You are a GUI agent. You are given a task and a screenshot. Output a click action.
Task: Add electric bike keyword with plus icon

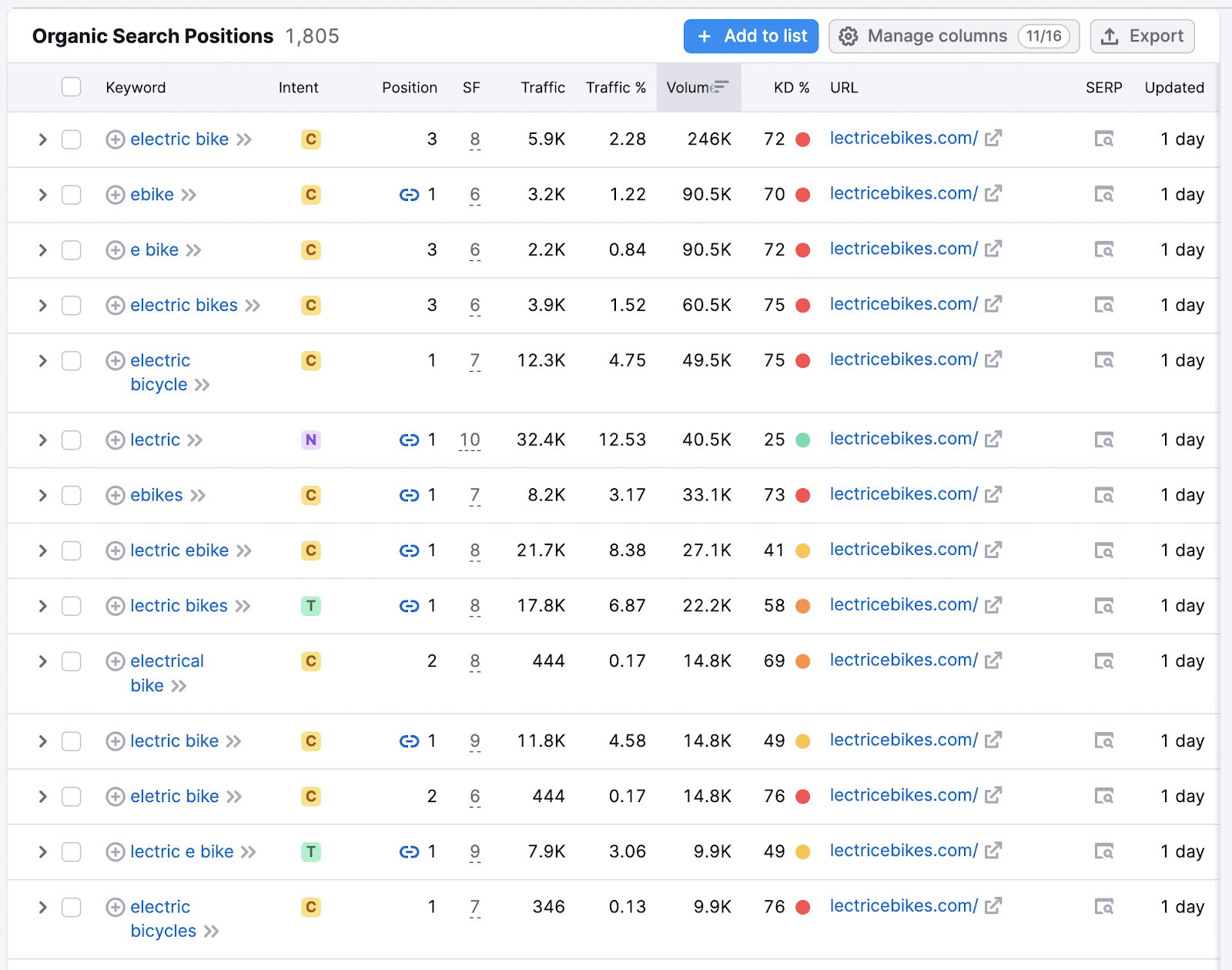coord(115,139)
